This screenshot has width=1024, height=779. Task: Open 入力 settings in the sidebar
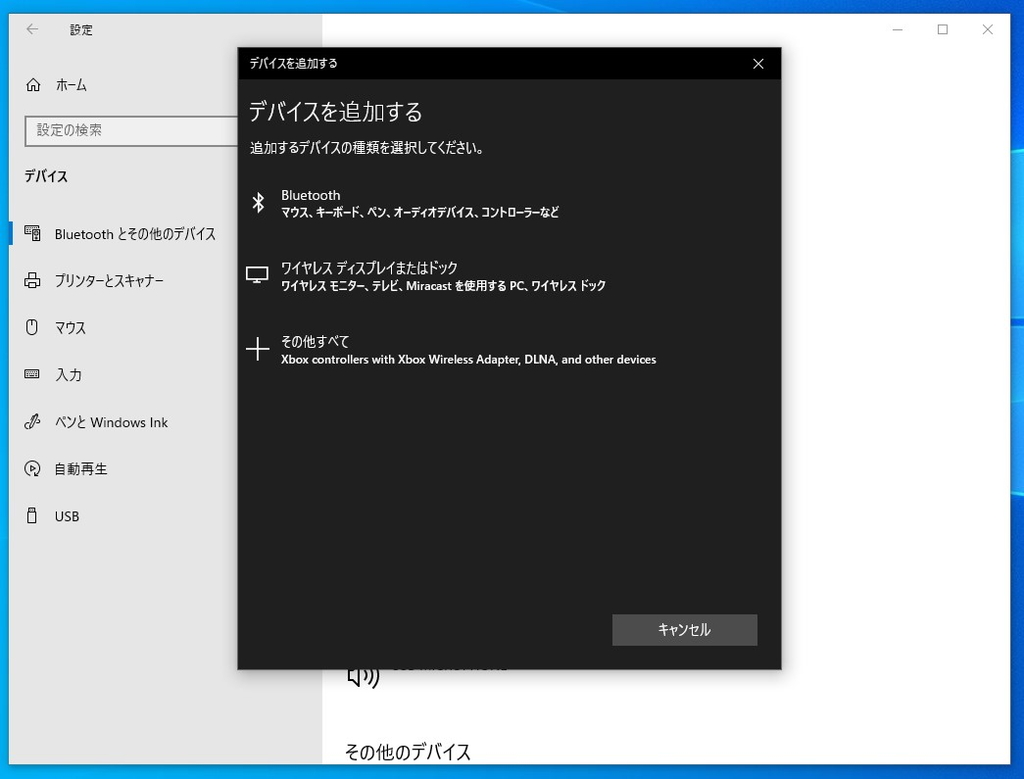(x=68, y=375)
